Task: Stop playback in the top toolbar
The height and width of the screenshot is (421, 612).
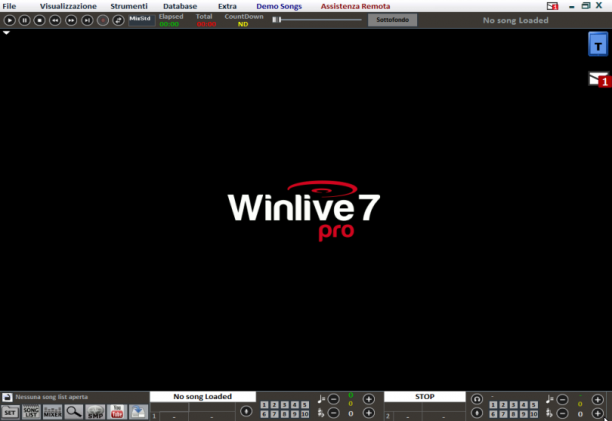Action: click(39, 20)
